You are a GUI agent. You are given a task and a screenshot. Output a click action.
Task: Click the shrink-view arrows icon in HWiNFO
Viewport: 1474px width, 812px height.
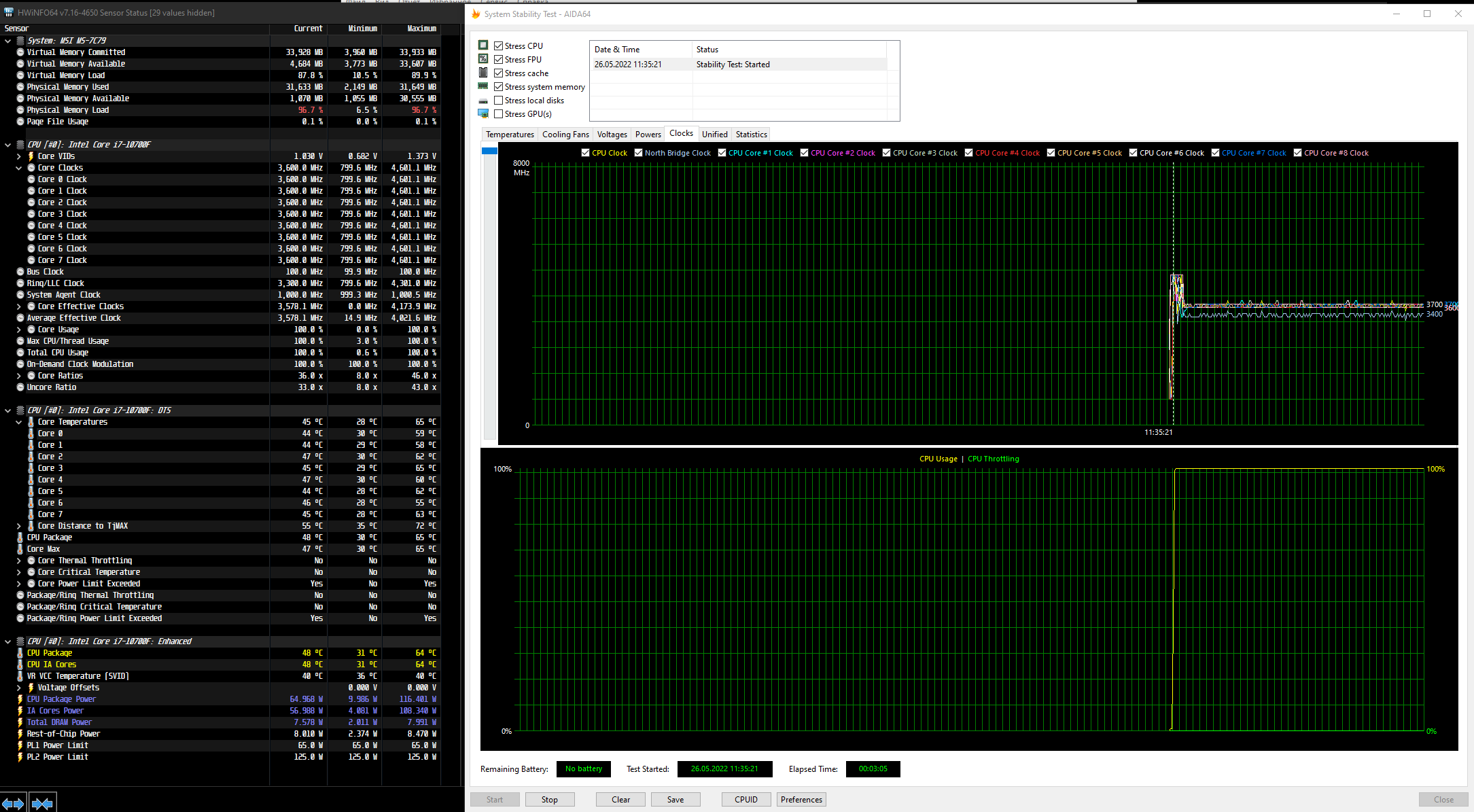(x=42, y=804)
